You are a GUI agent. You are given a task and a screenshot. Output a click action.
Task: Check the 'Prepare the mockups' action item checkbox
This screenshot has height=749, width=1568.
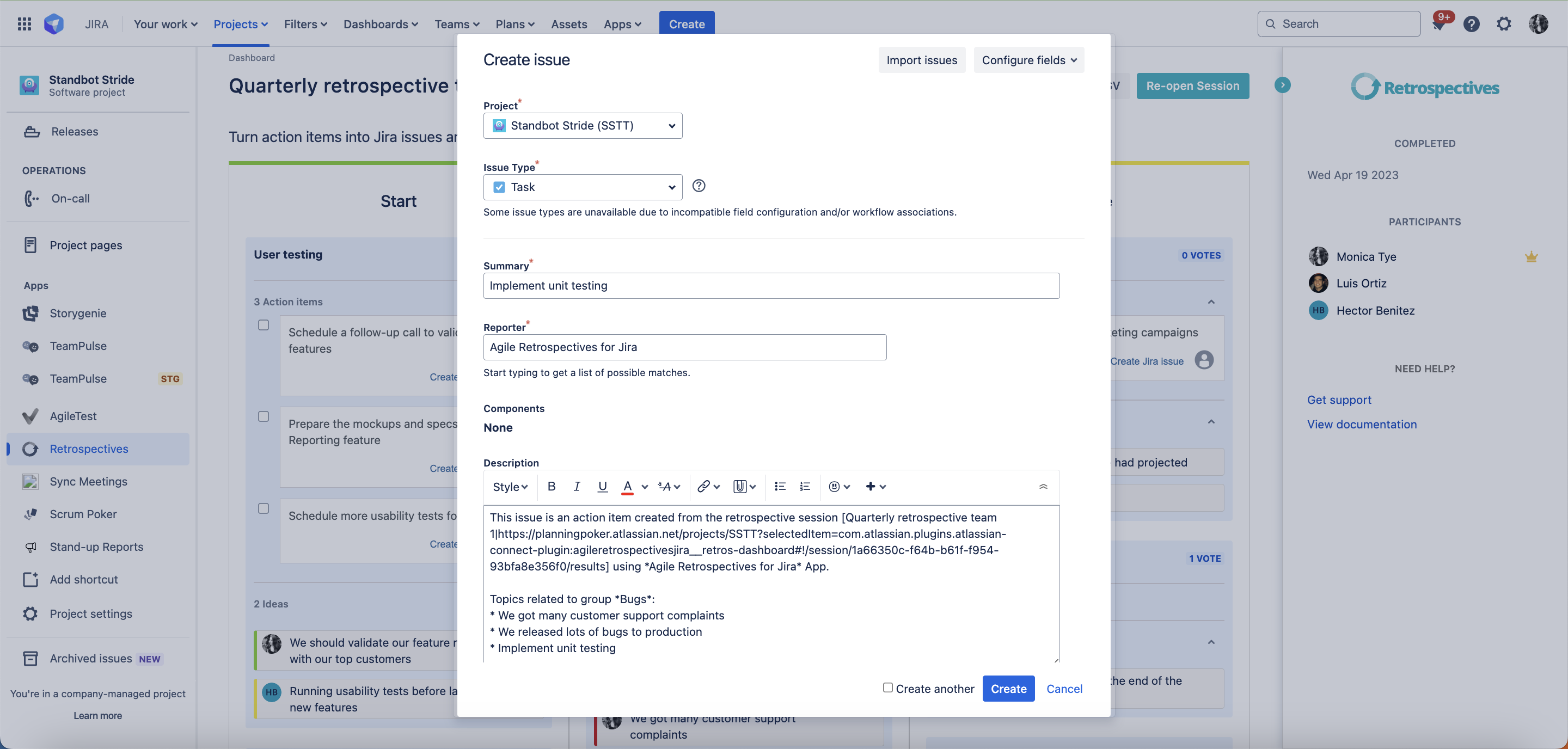264,416
